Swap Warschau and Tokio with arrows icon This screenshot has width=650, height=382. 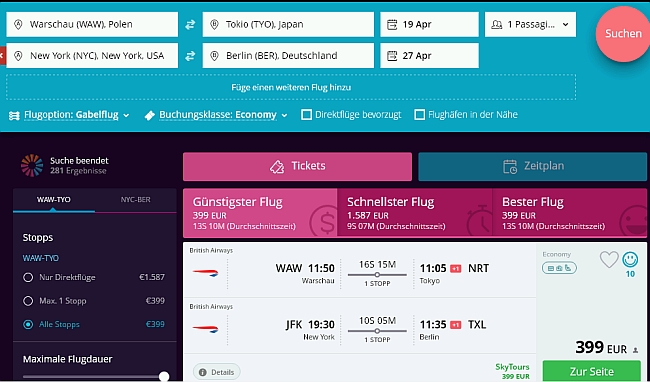pos(190,24)
